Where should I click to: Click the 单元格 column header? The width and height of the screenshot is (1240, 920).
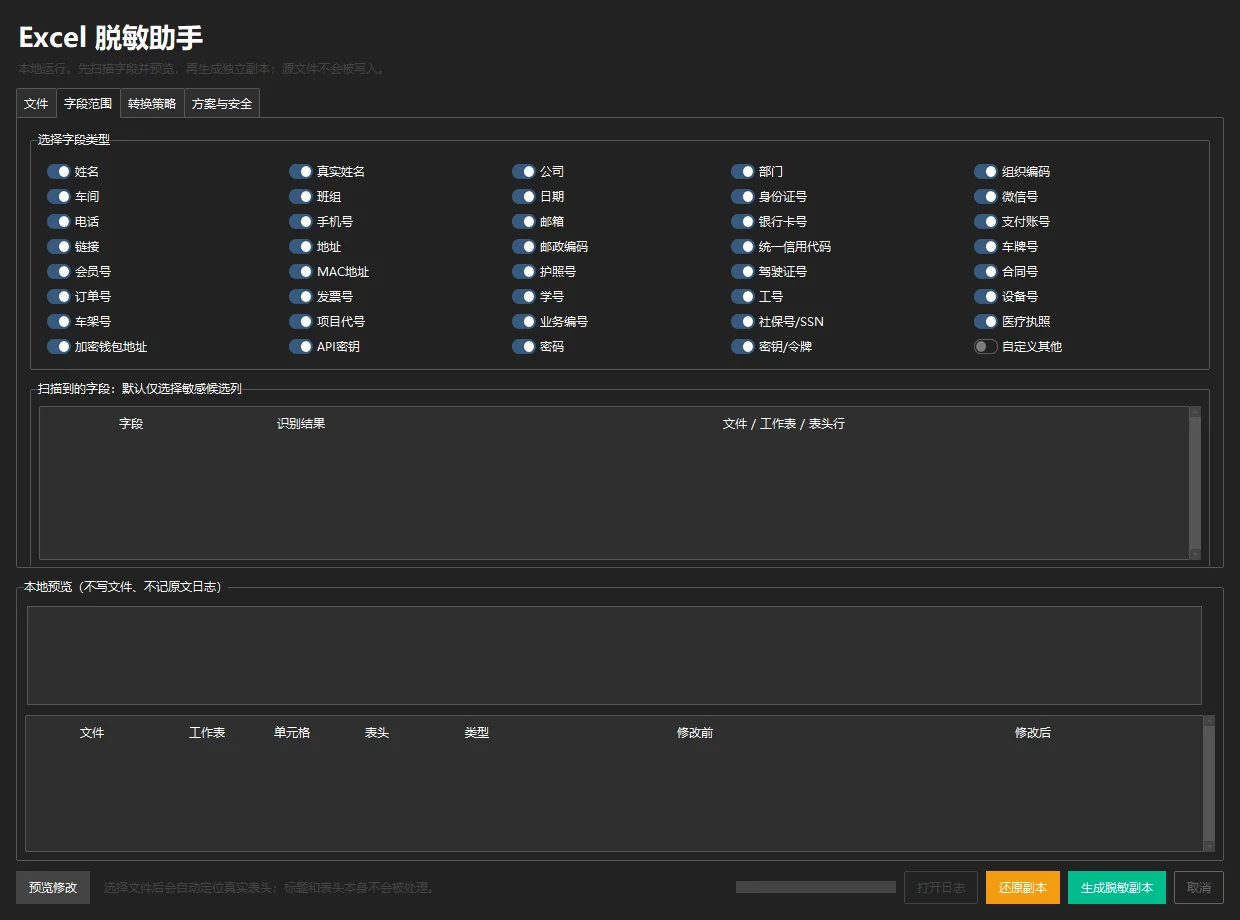pos(292,733)
